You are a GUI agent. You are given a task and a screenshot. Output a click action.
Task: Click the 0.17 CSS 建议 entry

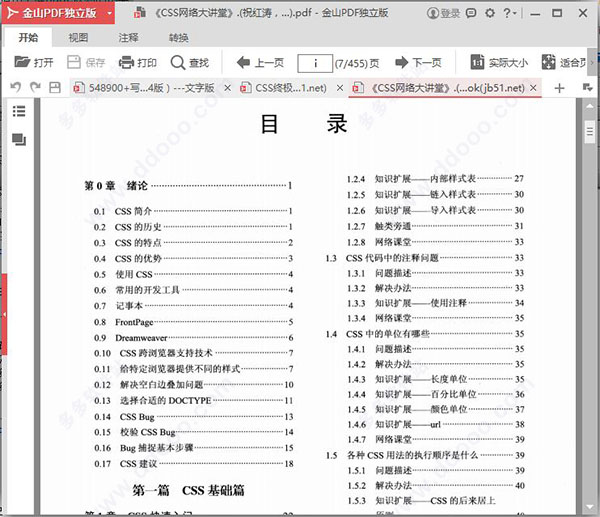pyautogui.click(x=194, y=464)
